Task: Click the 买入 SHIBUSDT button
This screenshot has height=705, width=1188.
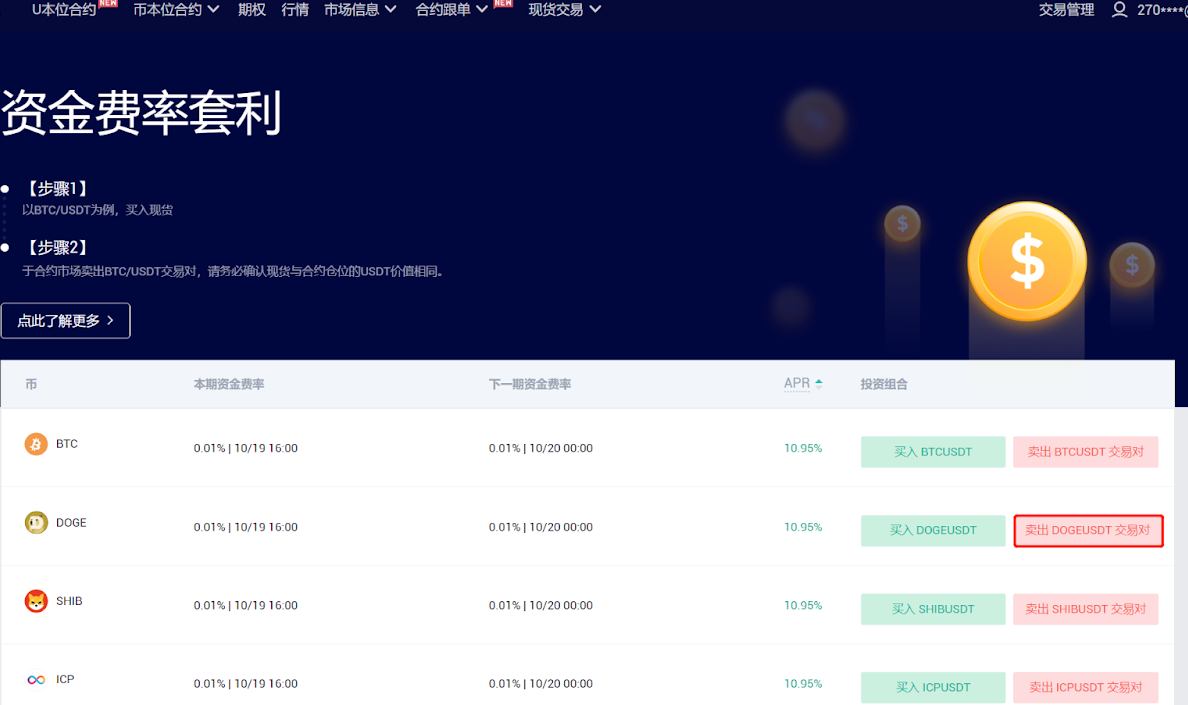Action: coord(933,609)
